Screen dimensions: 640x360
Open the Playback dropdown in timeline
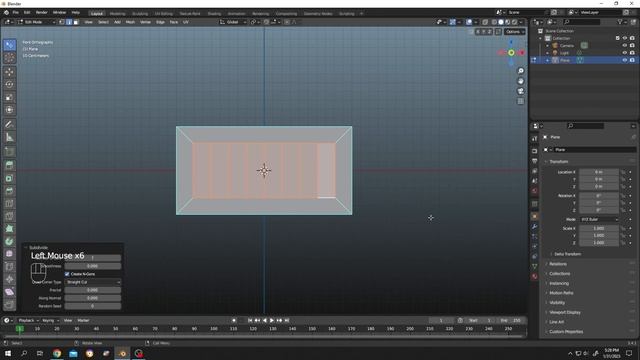[x=28, y=320]
